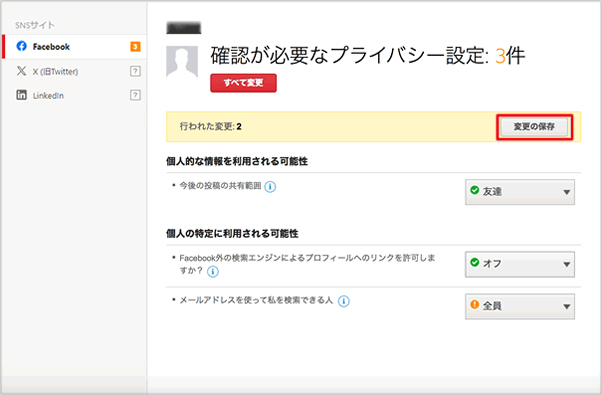Click the profile avatar placeholder image
Viewport: 602px width, 395px height.
(x=182, y=62)
